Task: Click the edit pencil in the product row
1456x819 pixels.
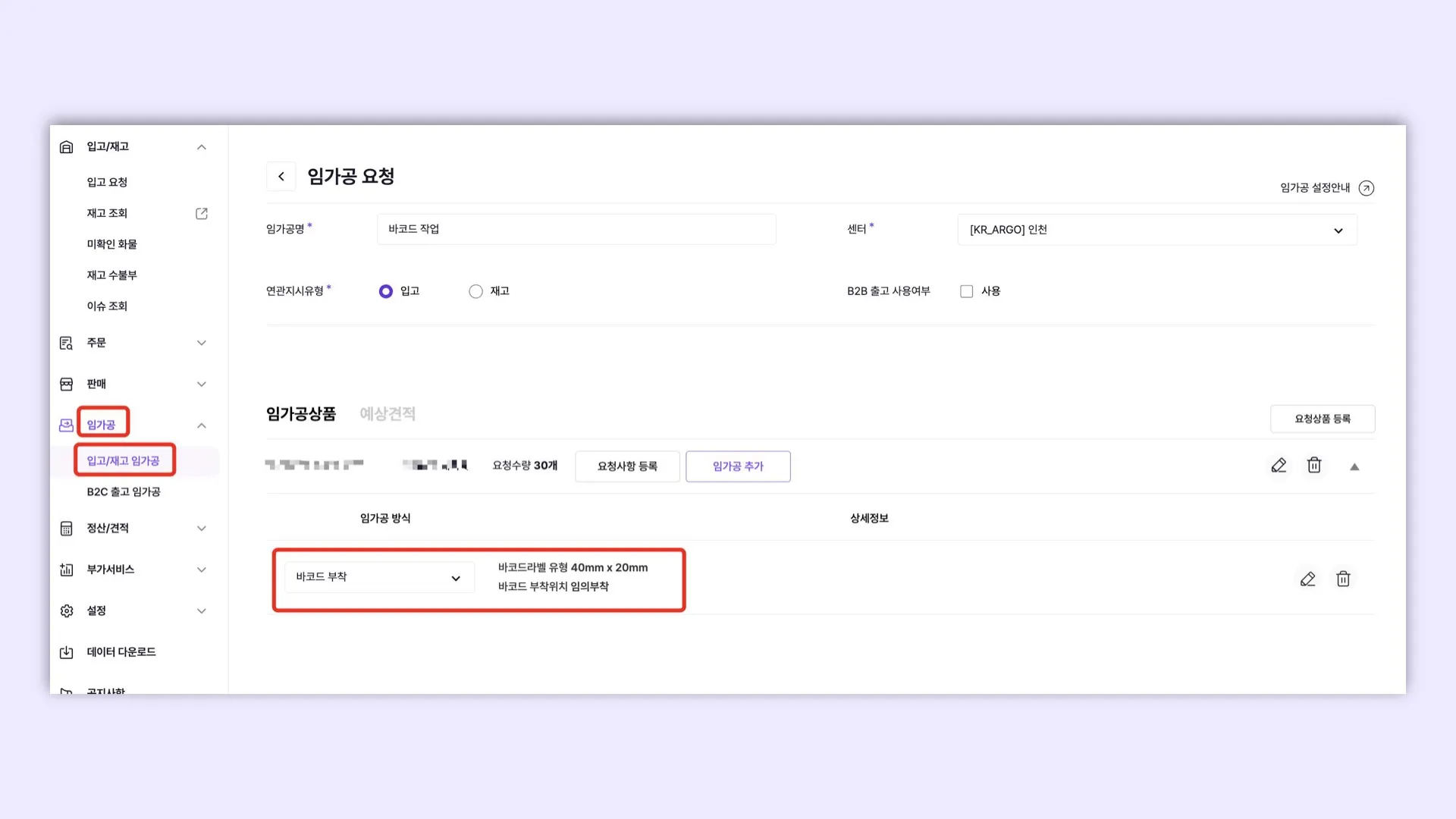Action: click(x=1279, y=466)
